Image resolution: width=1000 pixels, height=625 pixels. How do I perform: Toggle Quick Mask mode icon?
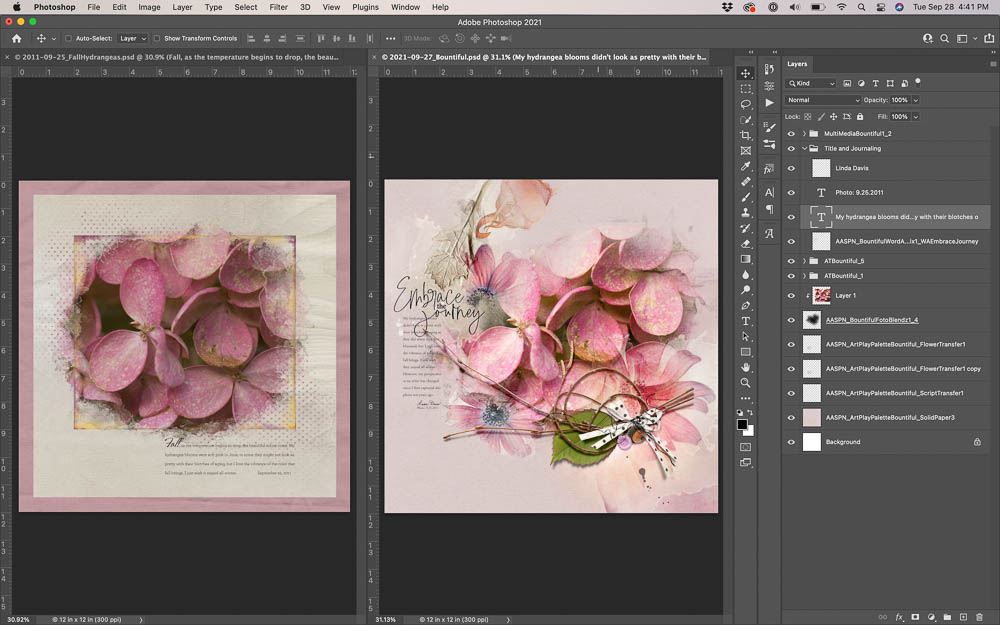pyautogui.click(x=745, y=447)
